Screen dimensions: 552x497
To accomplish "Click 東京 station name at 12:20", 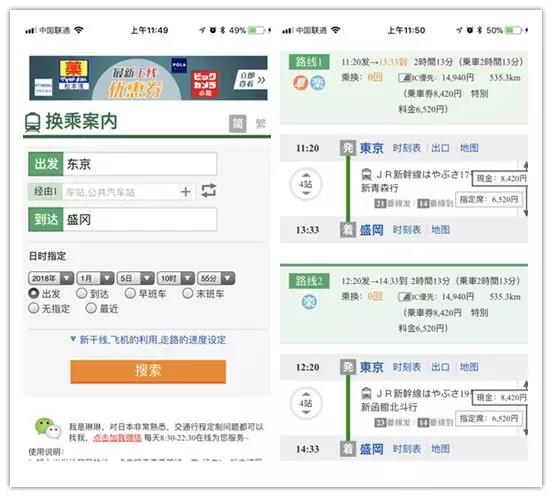I will [371, 367].
